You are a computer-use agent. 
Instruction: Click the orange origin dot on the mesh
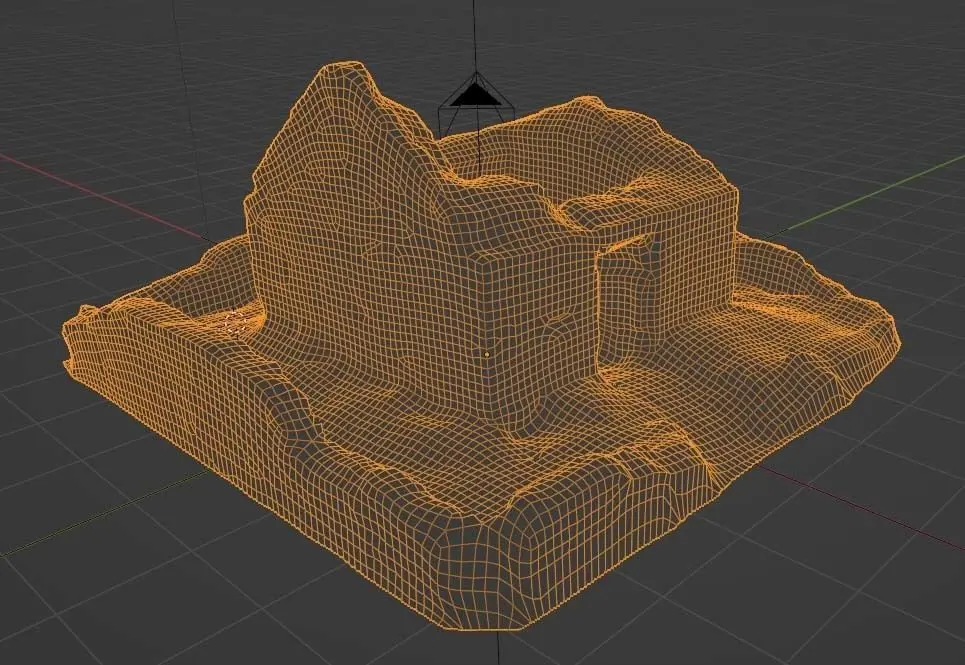pyautogui.click(x=487, y=355)
